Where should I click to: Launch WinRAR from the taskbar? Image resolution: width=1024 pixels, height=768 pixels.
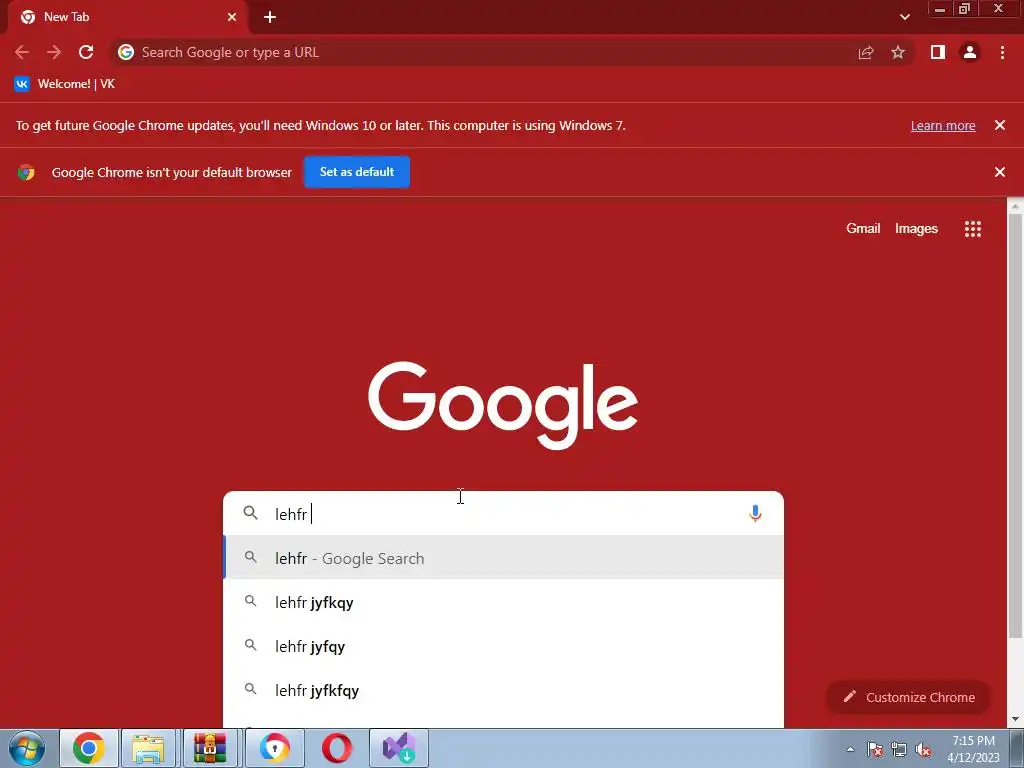[x=210, y=748]
